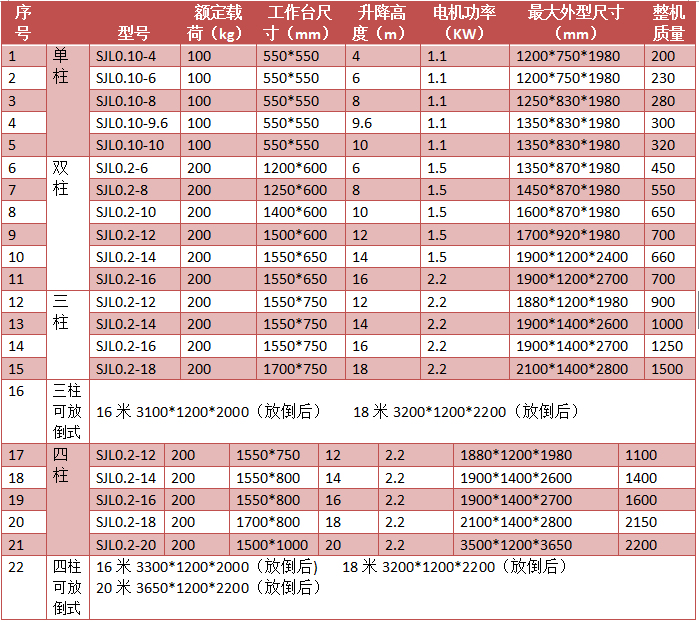Select the 9.6 lift height cell
This screenshot has height=622, width=699.
click(x=363, y=123)
